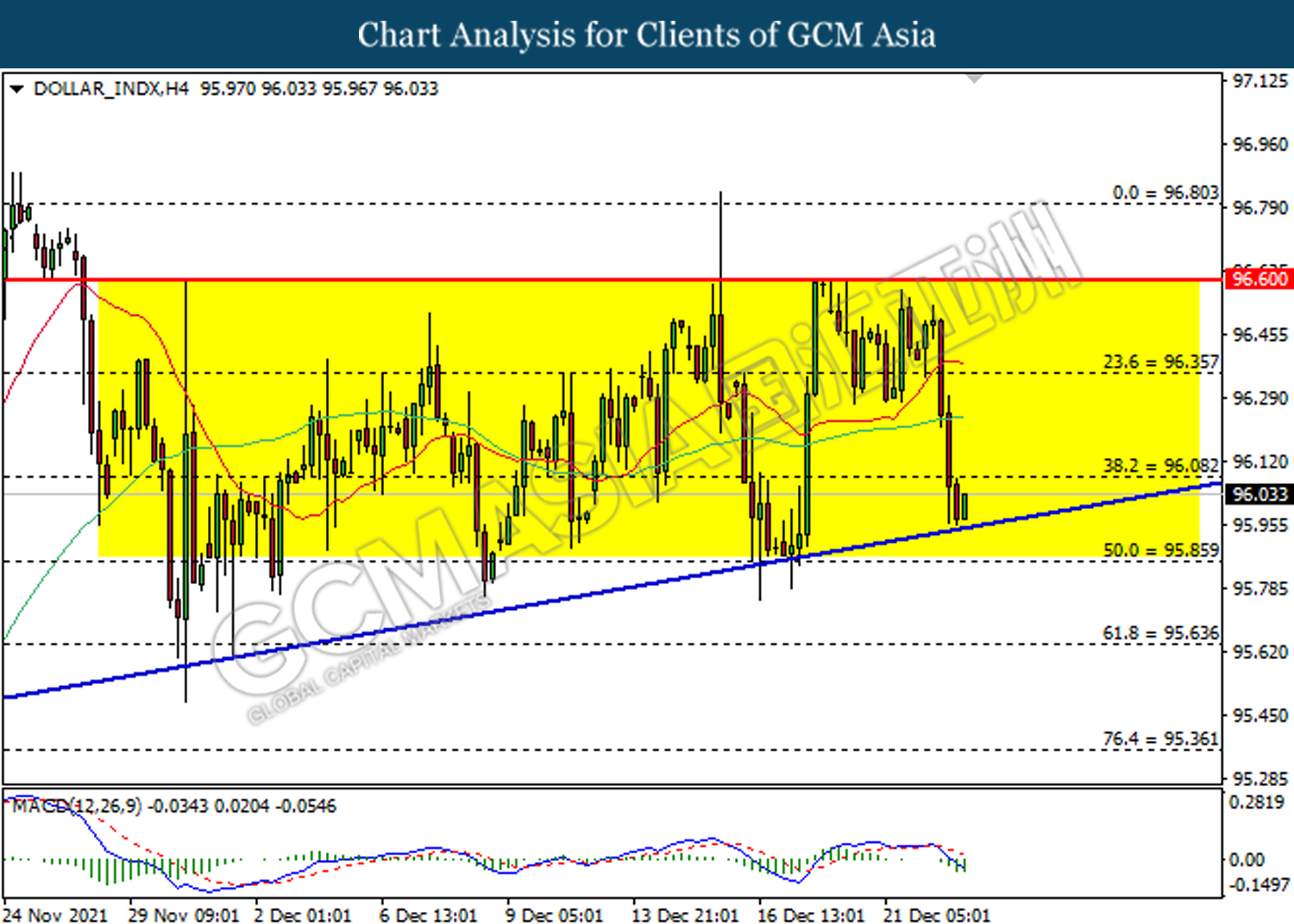Click the Fibonacci label 76.4 = 95.361
The width and height of the screenshot is (1294, 924).
pos(1161,739)
